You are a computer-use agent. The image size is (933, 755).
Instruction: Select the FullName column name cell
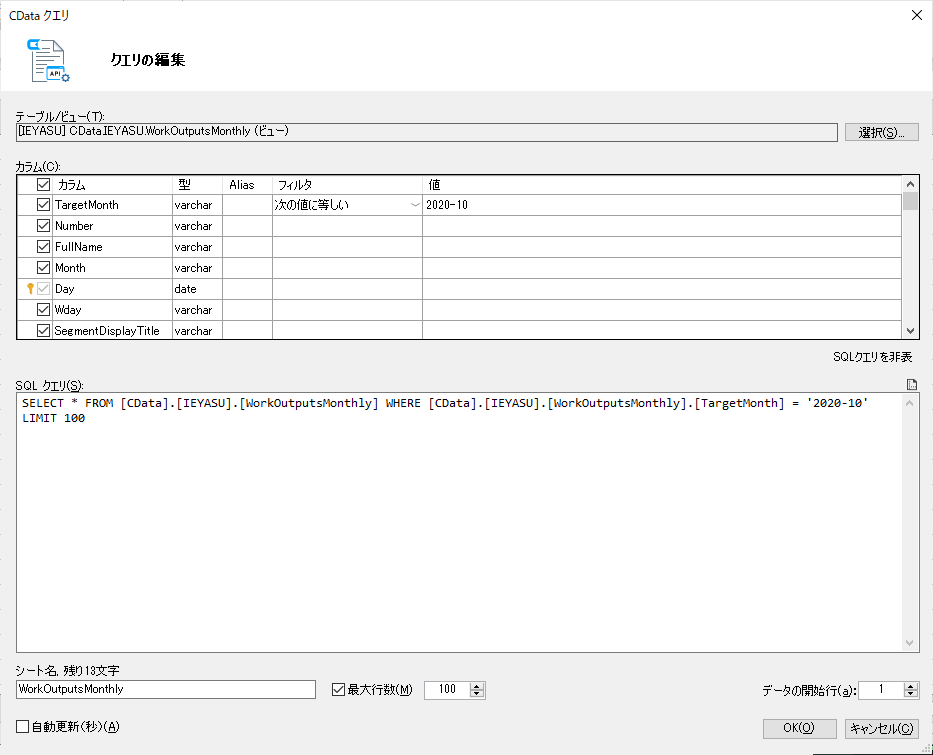tap(112, 247)
